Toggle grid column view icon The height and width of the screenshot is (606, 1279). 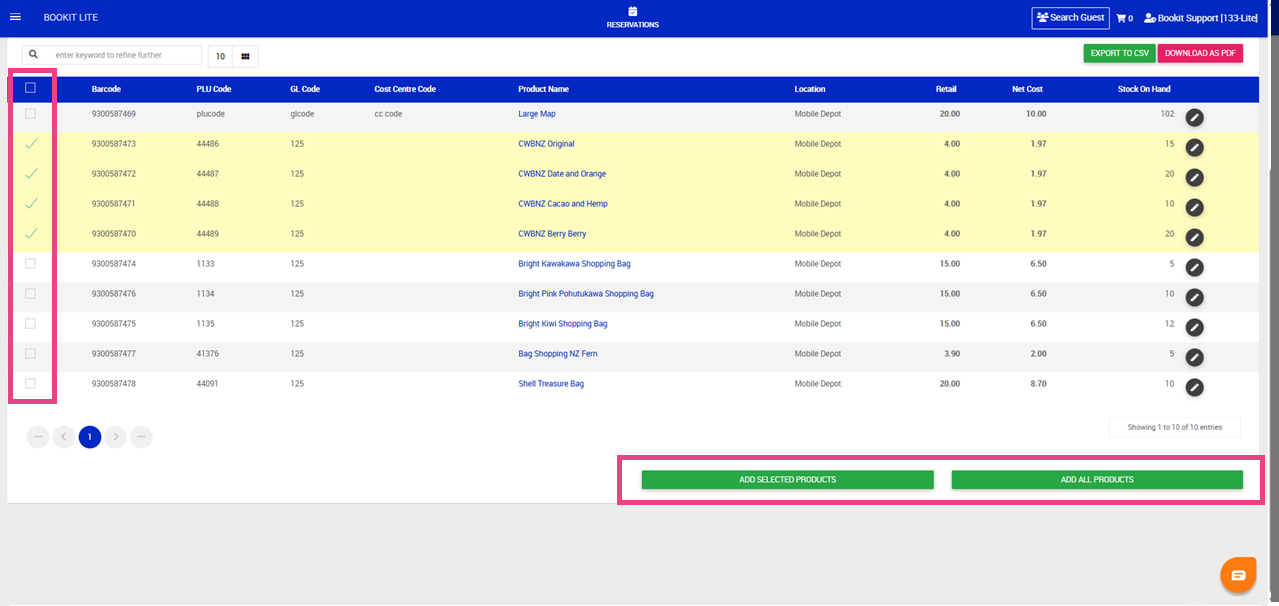pos(245,56)
